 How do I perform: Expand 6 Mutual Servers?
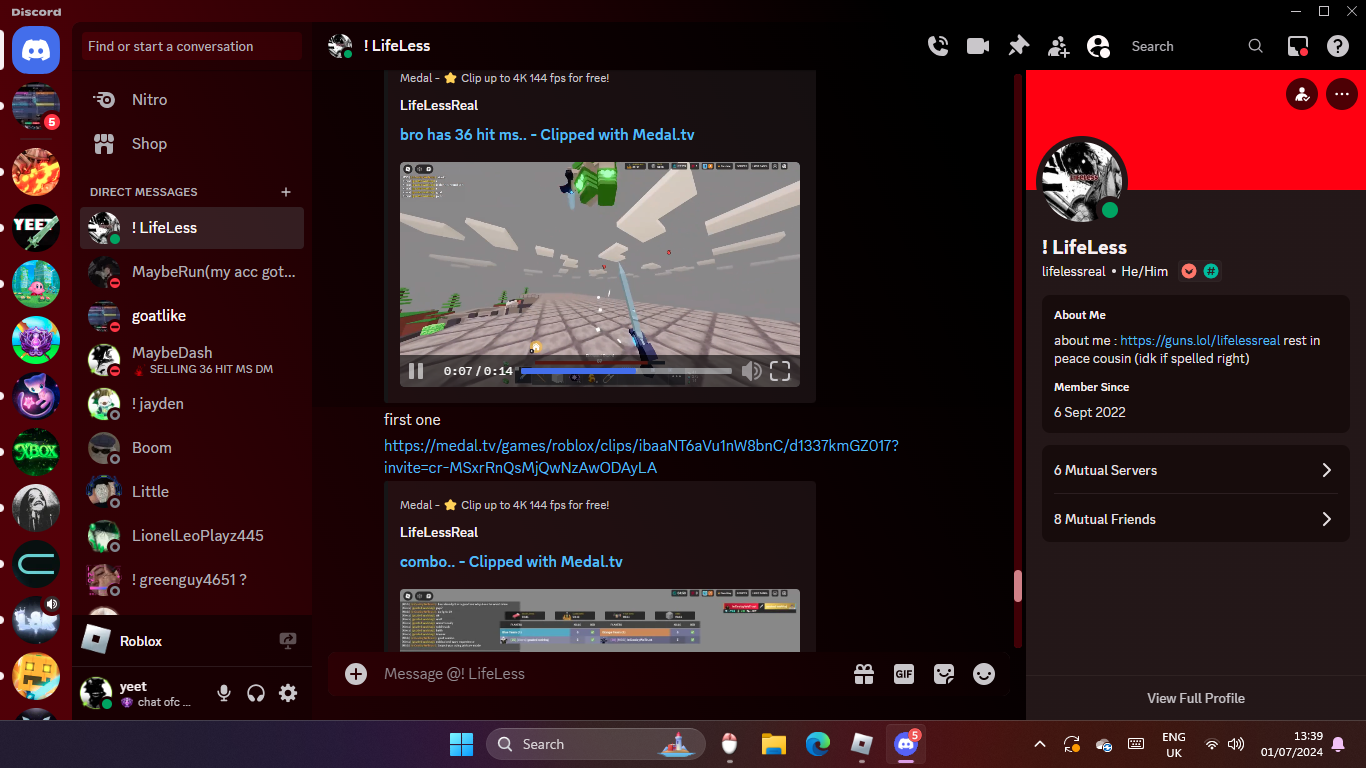(1196, 470)
